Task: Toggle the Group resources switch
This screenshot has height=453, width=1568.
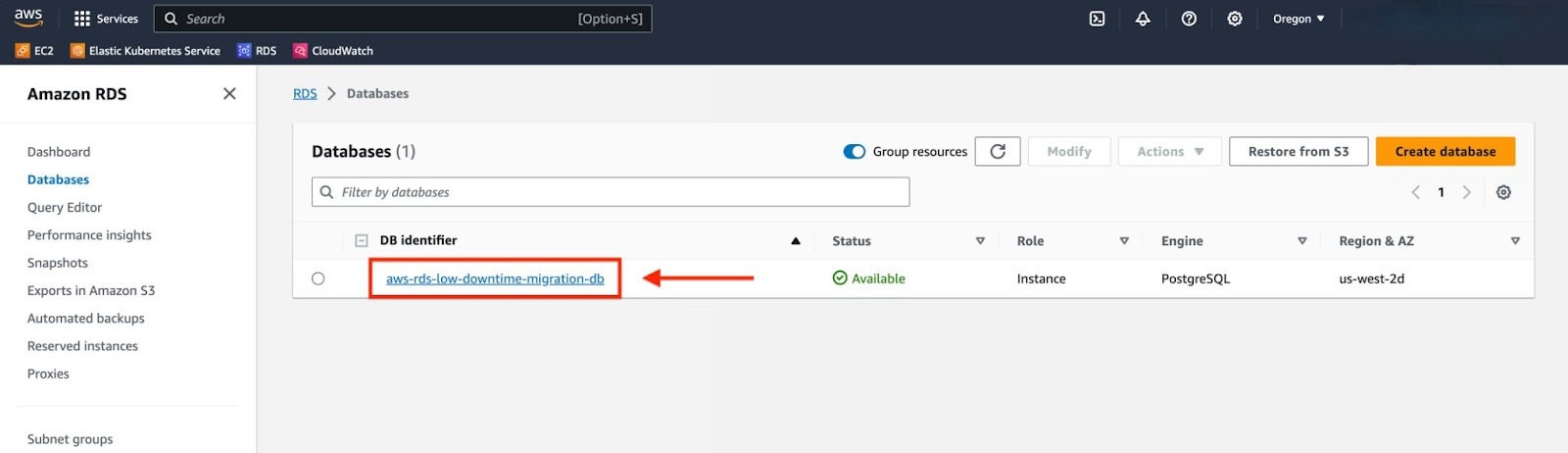Action: click(x=855, y=151)
